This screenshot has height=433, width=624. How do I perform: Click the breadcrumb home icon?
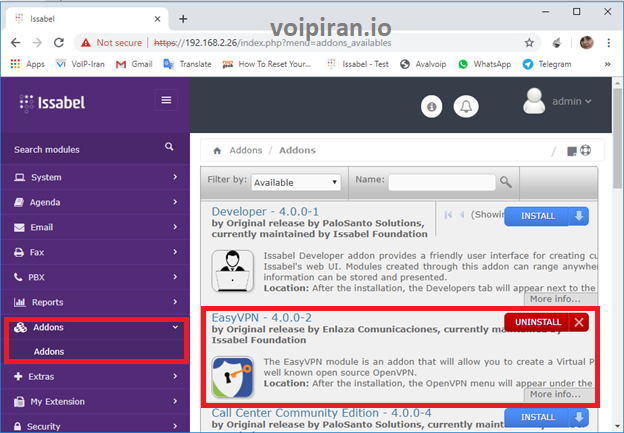[217, 150]
